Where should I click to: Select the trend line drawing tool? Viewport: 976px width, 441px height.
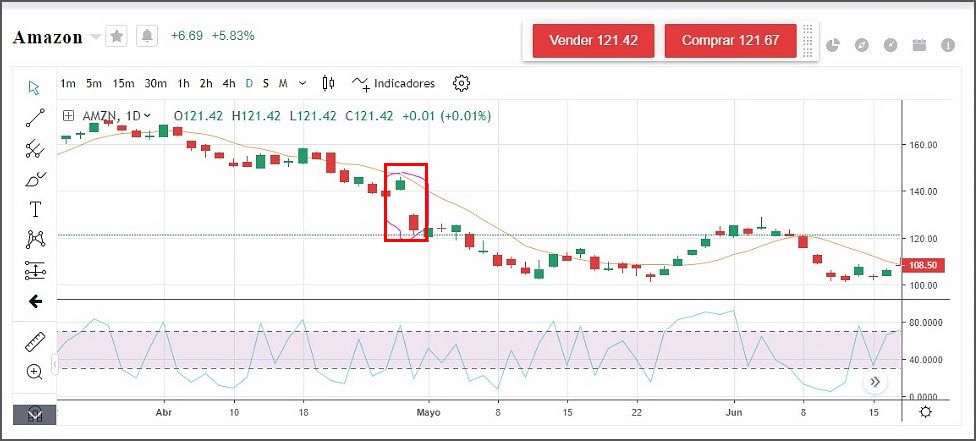35,117
